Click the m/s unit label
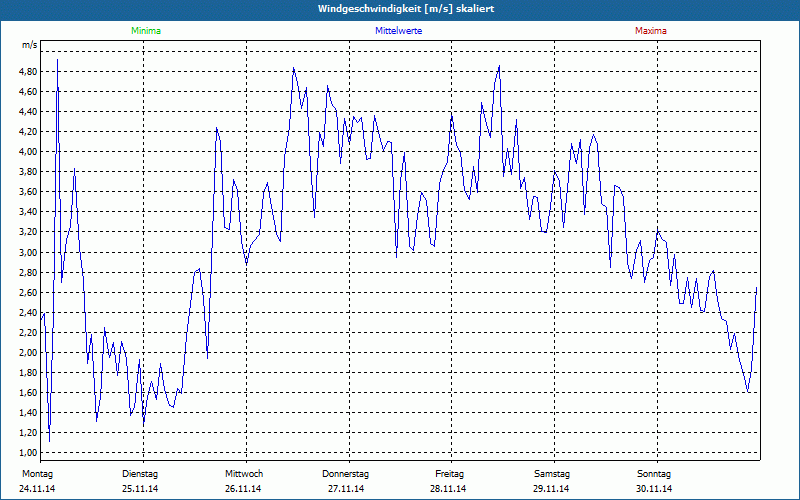 click(30, 45)
